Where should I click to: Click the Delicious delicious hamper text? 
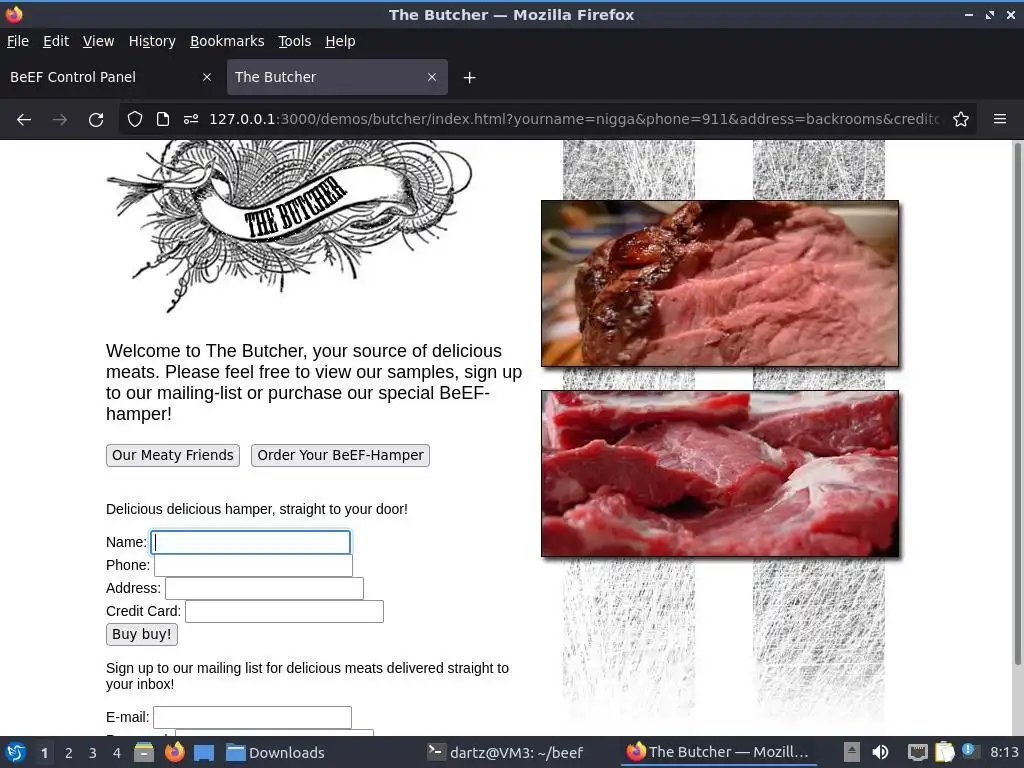(x=257, y=509)
